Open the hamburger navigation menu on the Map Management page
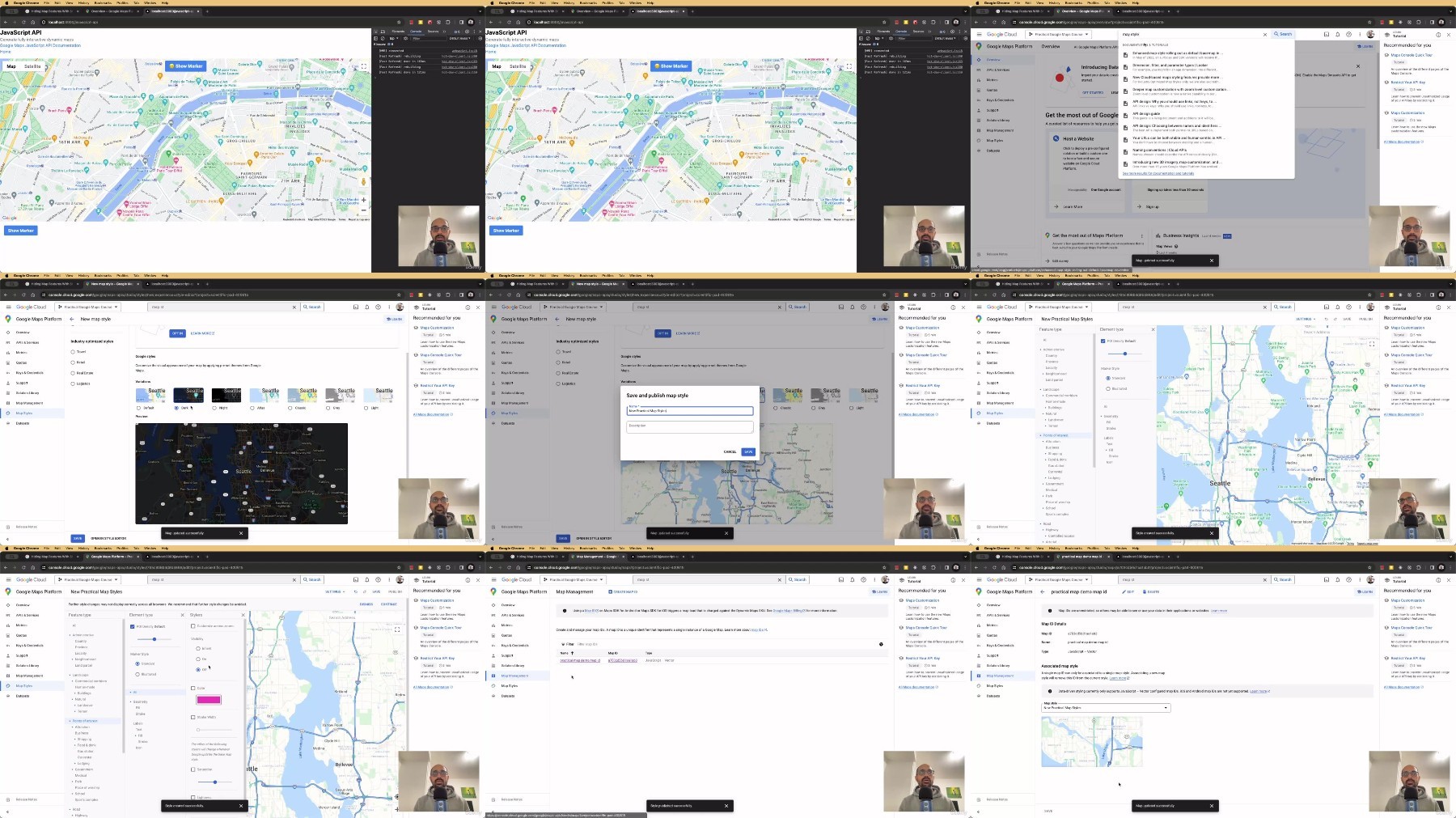This screenshot has width=1456, height=818. (x=494, y=579)
